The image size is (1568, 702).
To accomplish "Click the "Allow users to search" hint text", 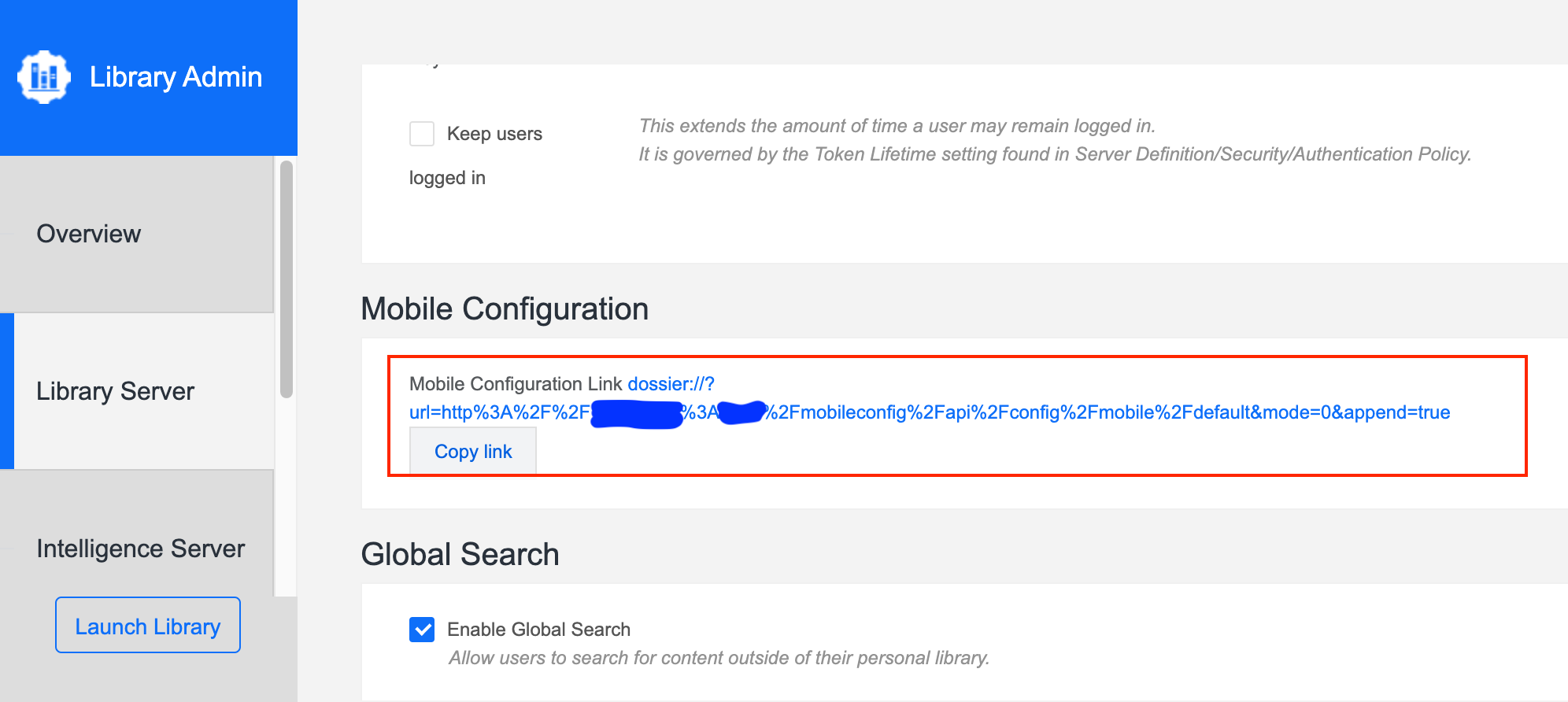I will (x=719, y=658).
